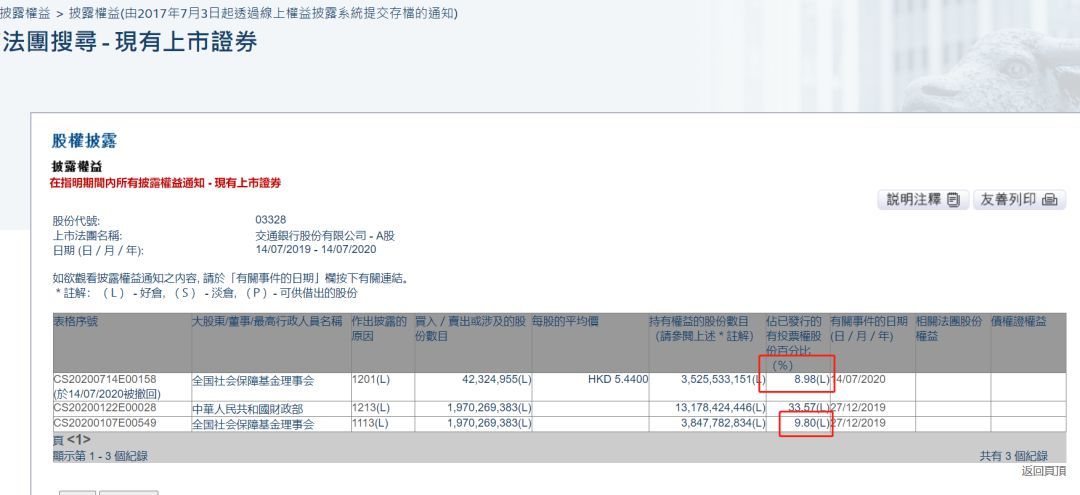The height and width of the screenshot is (495, 1080).
Task: Click 顯示第 1 - 3 個紀錄 text
Action: (x=100, y=456)
